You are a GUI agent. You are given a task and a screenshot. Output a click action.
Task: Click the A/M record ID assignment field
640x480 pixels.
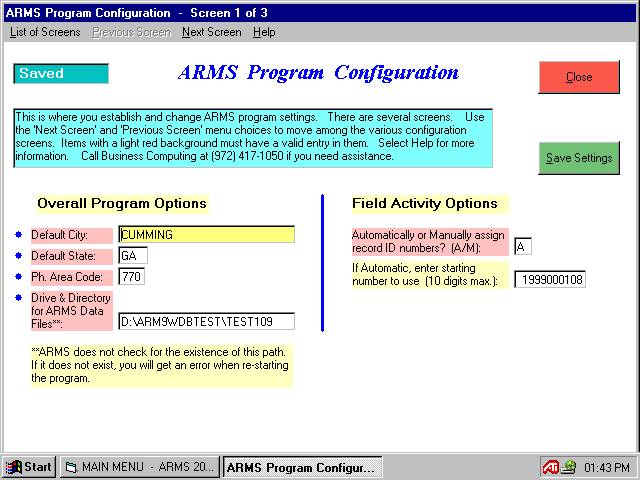click(x=522, y=247)
